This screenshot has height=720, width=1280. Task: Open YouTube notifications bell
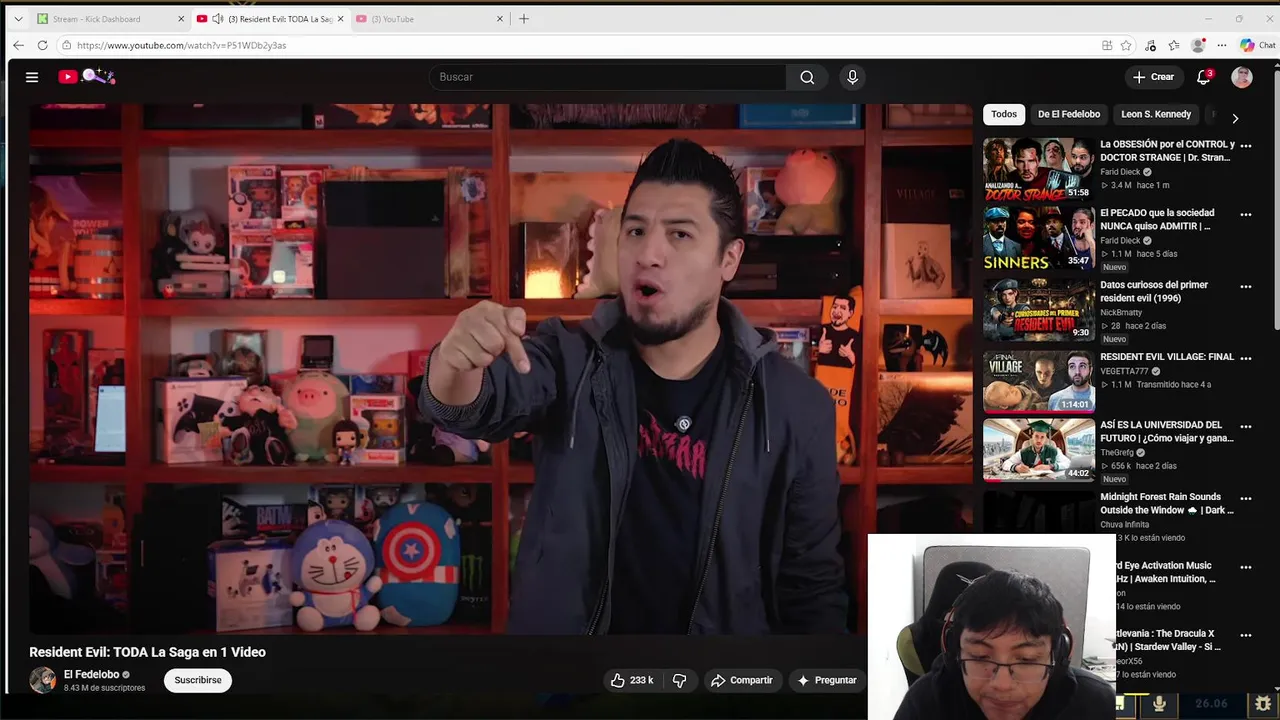click(x=1204, y=77)
